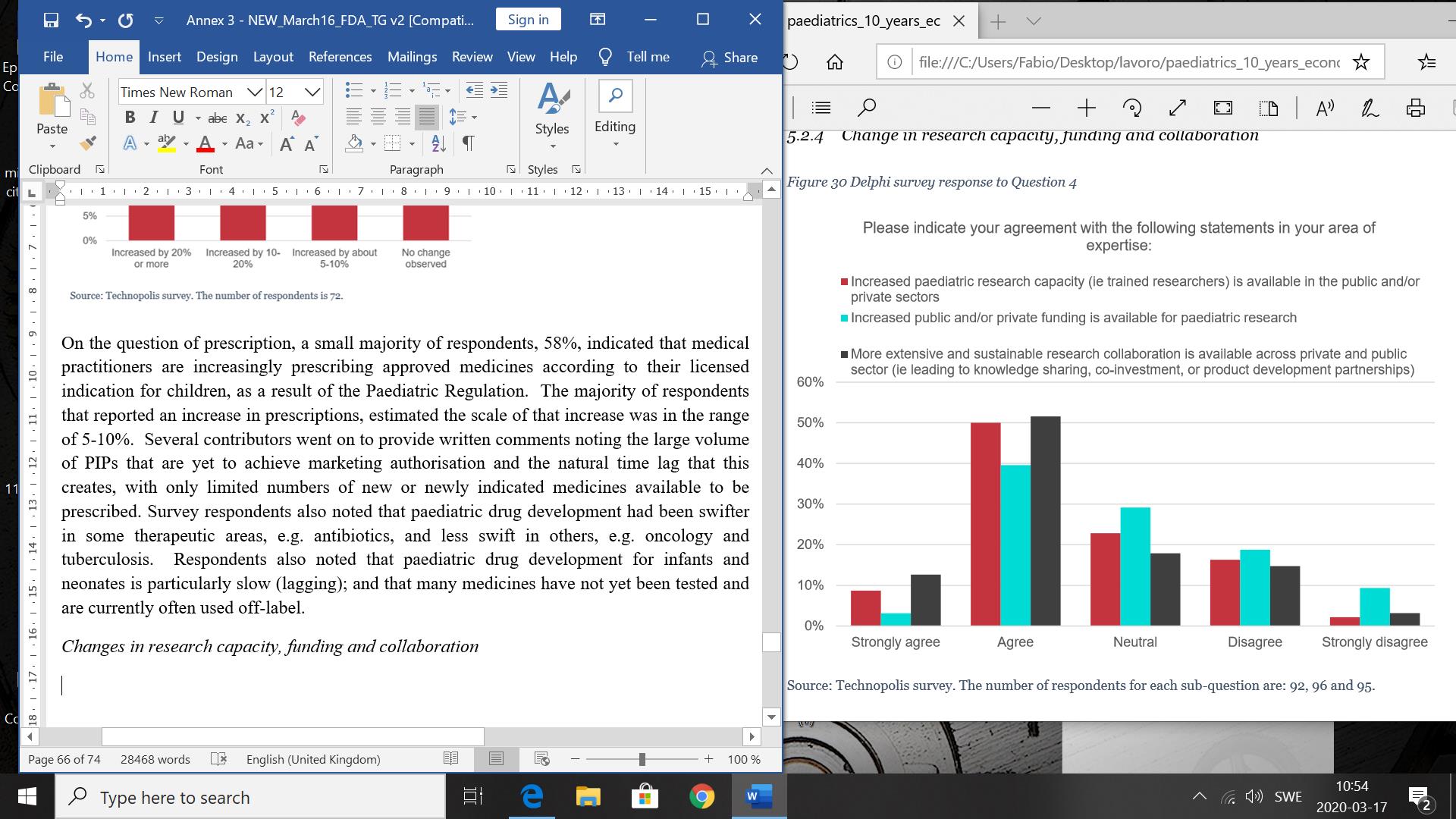The image size is (1456, 819).
Task: Toggle Bold formatting
Action: click(x=130, y=118)
